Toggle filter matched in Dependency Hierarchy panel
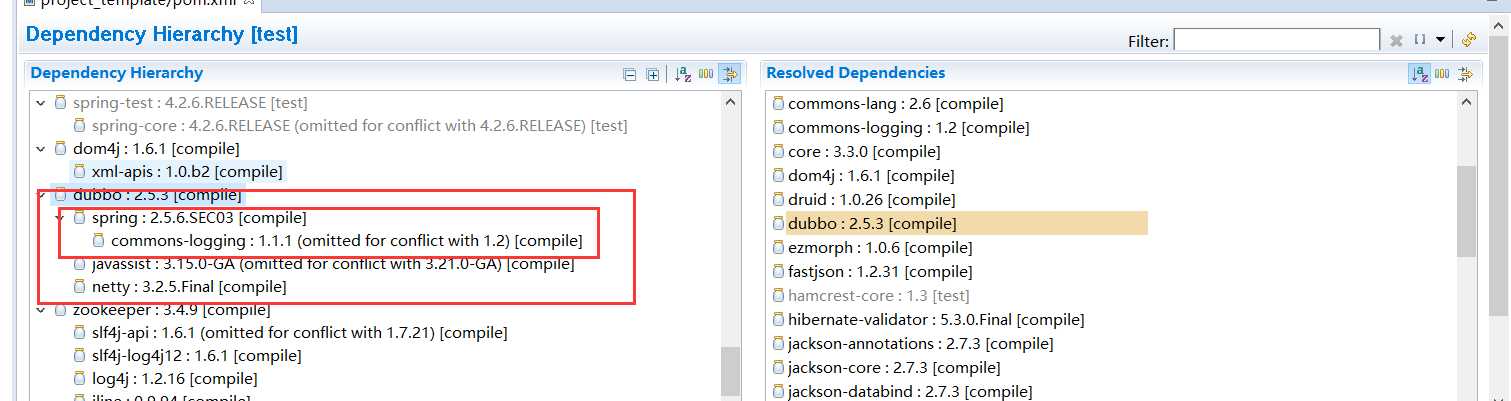 (729, 74)
